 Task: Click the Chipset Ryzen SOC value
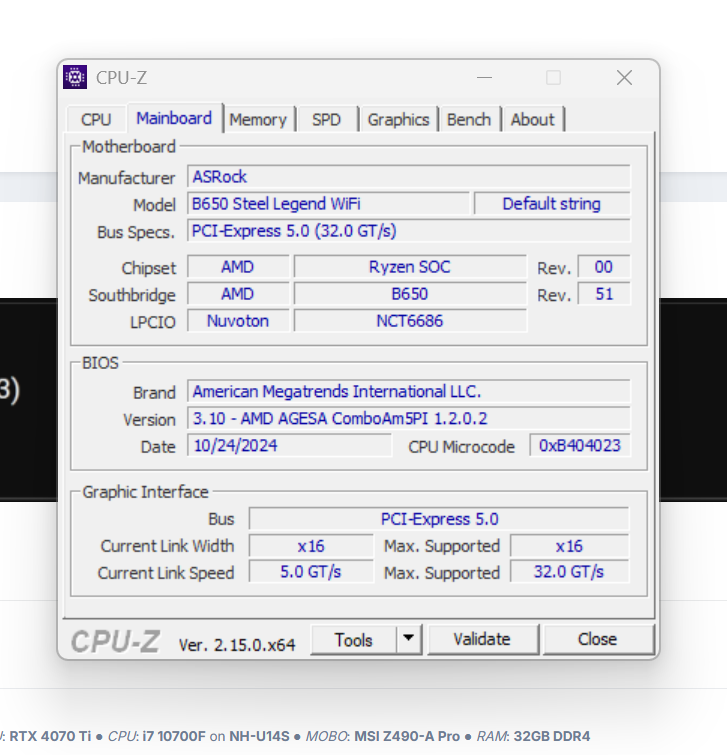tap(410, 267)
